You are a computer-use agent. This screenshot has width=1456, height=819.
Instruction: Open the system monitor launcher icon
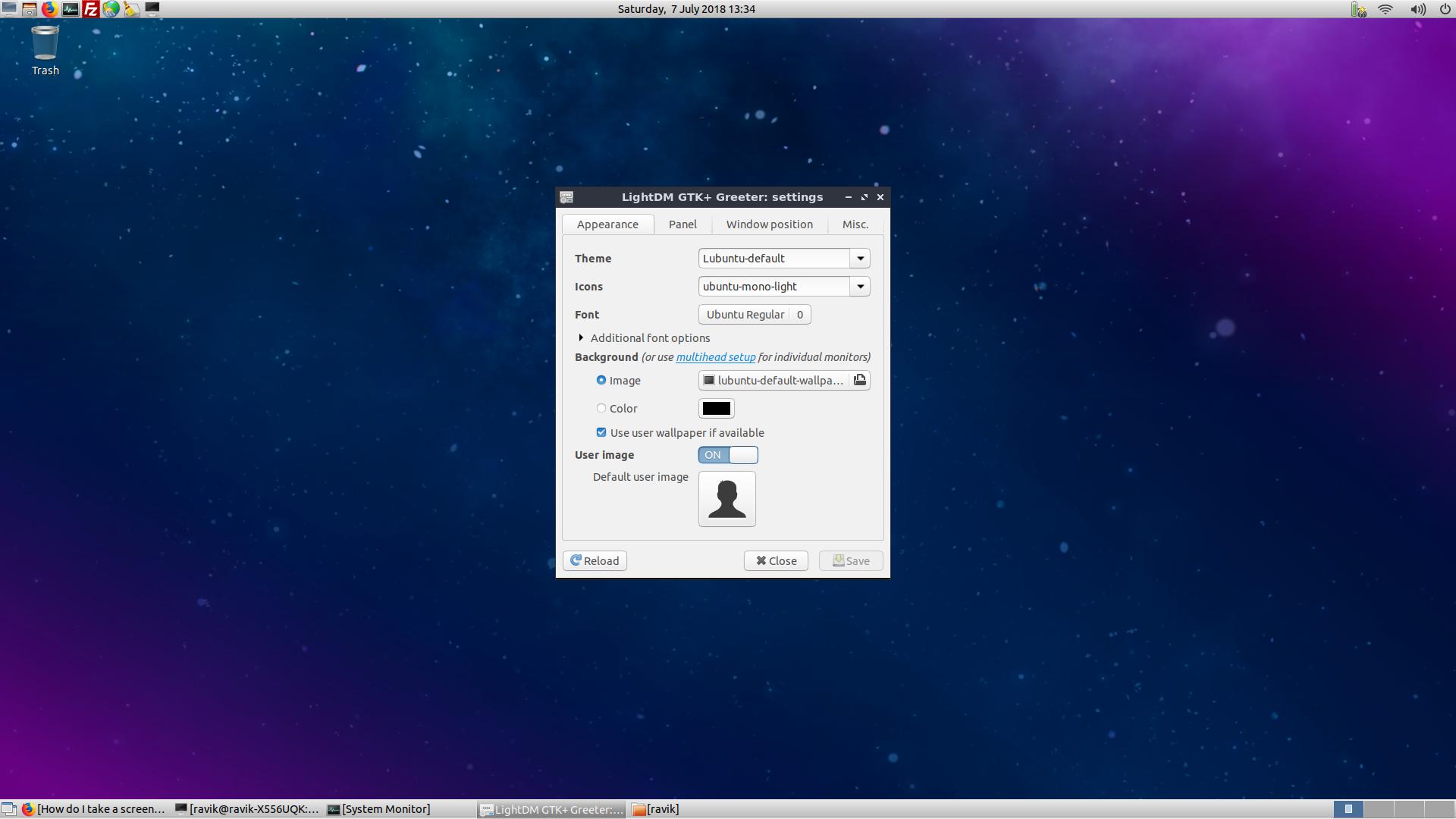[70, 9]
